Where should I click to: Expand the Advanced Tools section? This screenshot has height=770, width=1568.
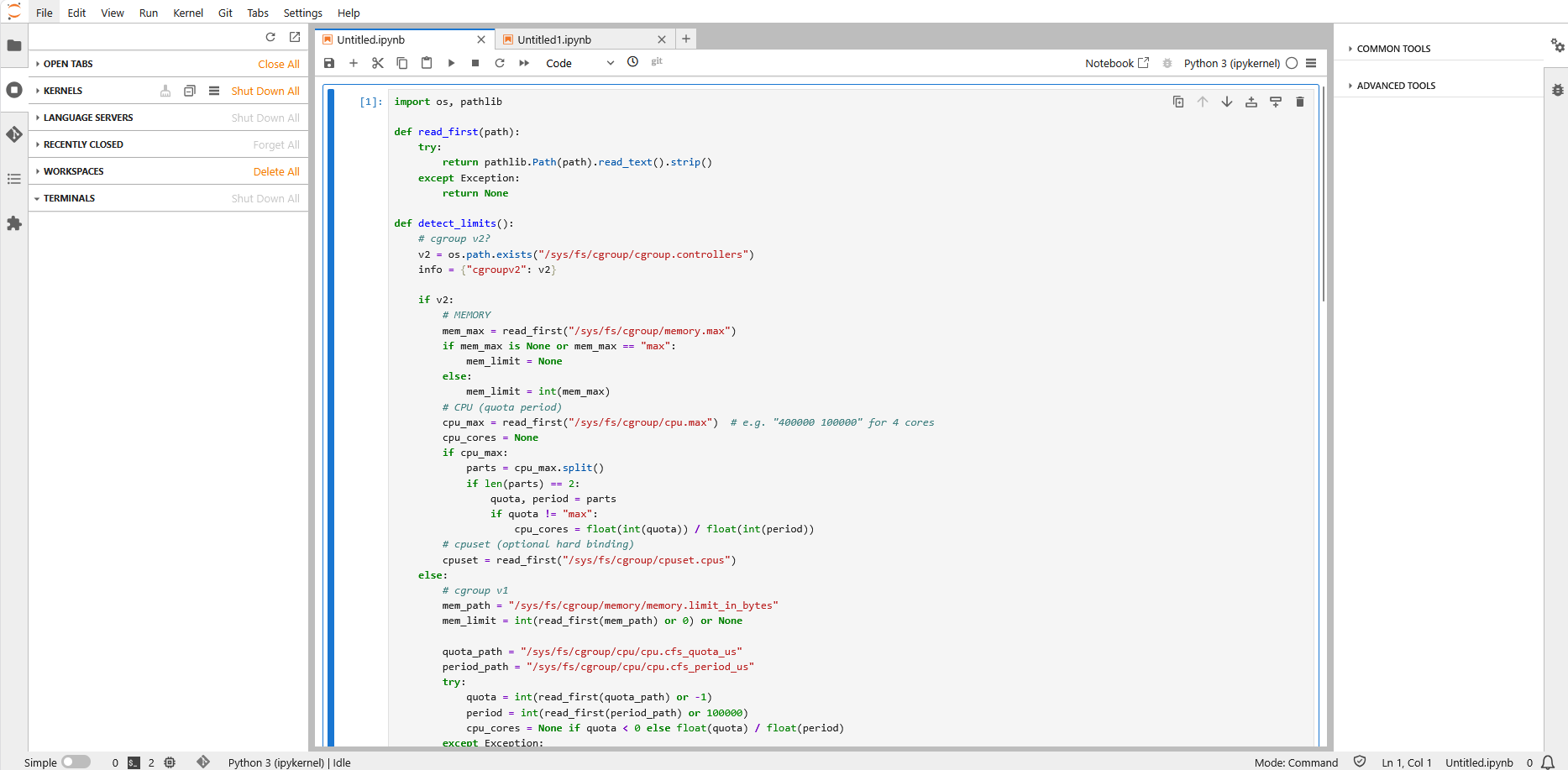(x=1392, y=86)
